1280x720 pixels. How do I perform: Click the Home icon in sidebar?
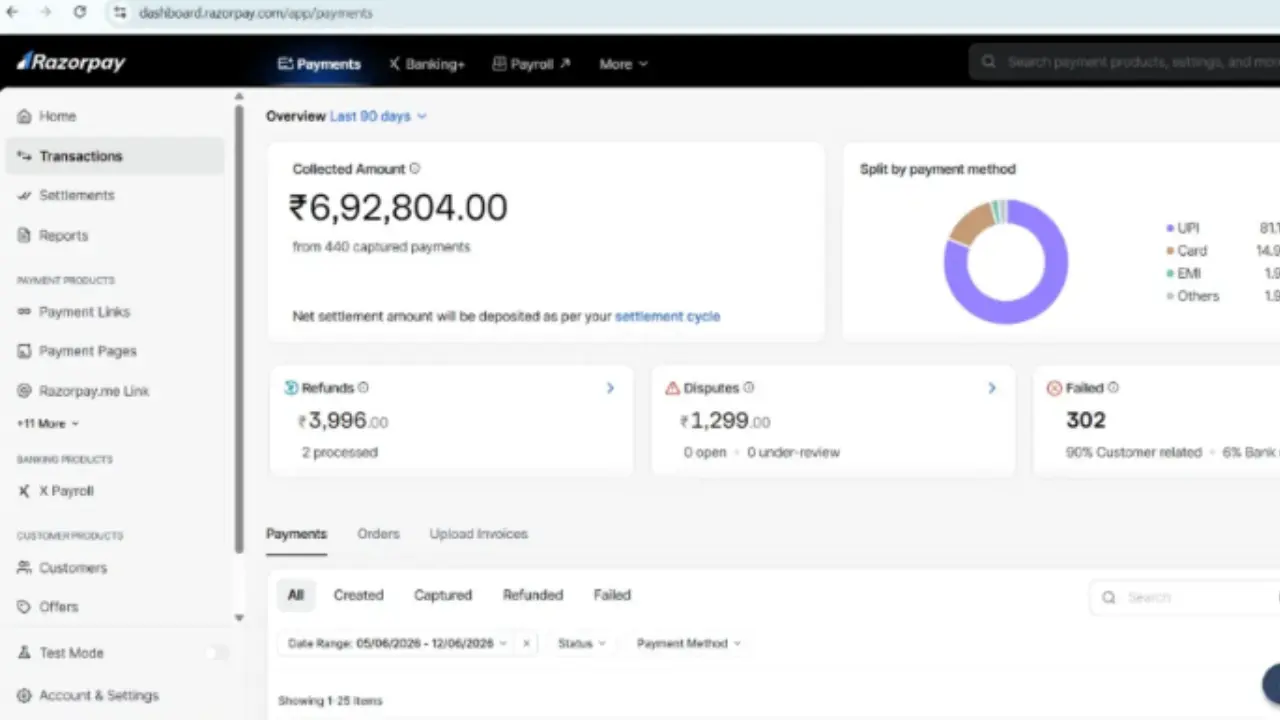point(24,116)
